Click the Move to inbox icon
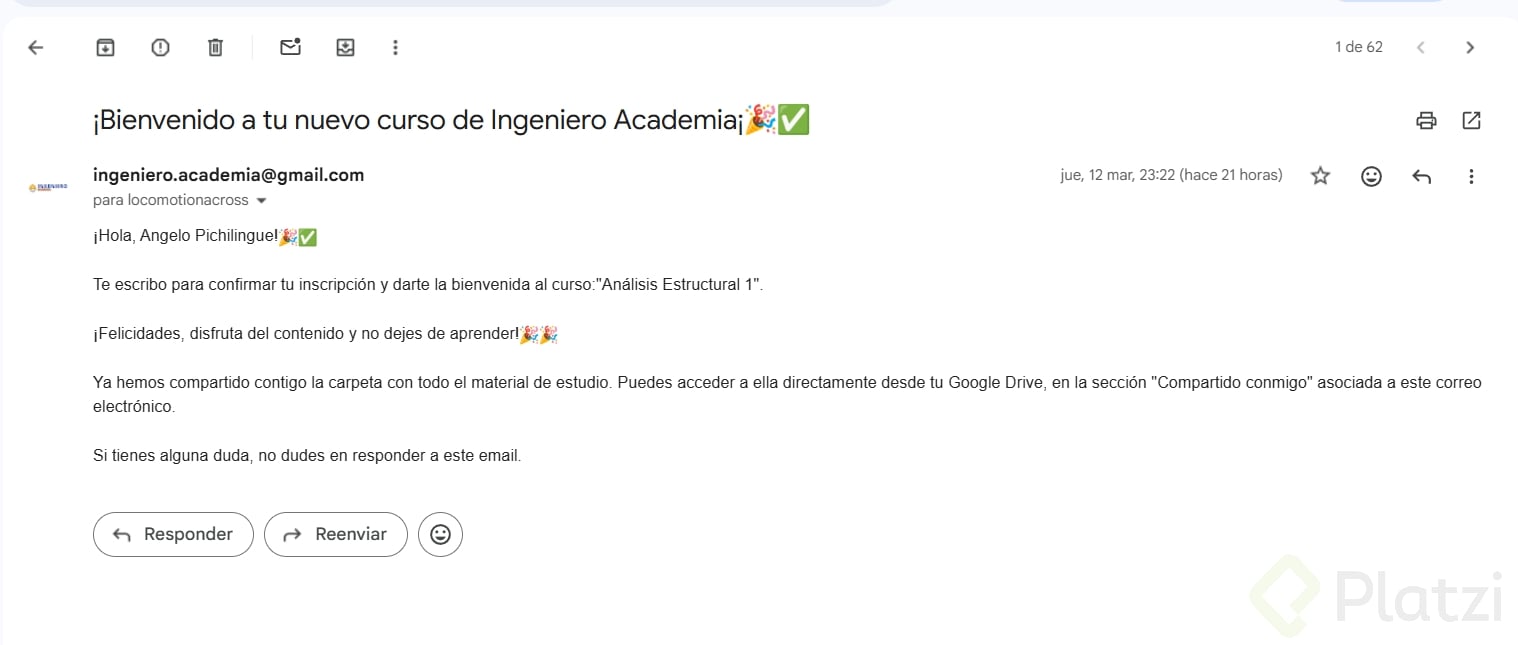Viewport: 1518px width, 645px height. pyautogui.click(x=345, y=47)
